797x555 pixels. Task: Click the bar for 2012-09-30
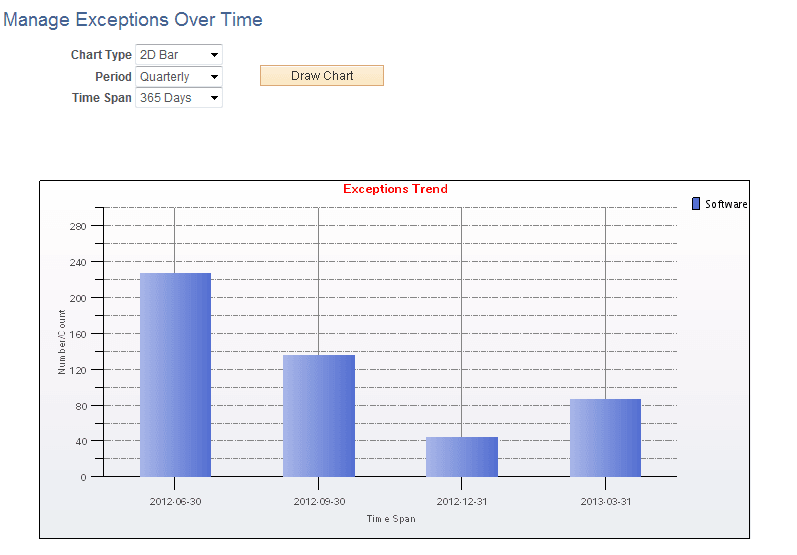click(x=319, y=416)
